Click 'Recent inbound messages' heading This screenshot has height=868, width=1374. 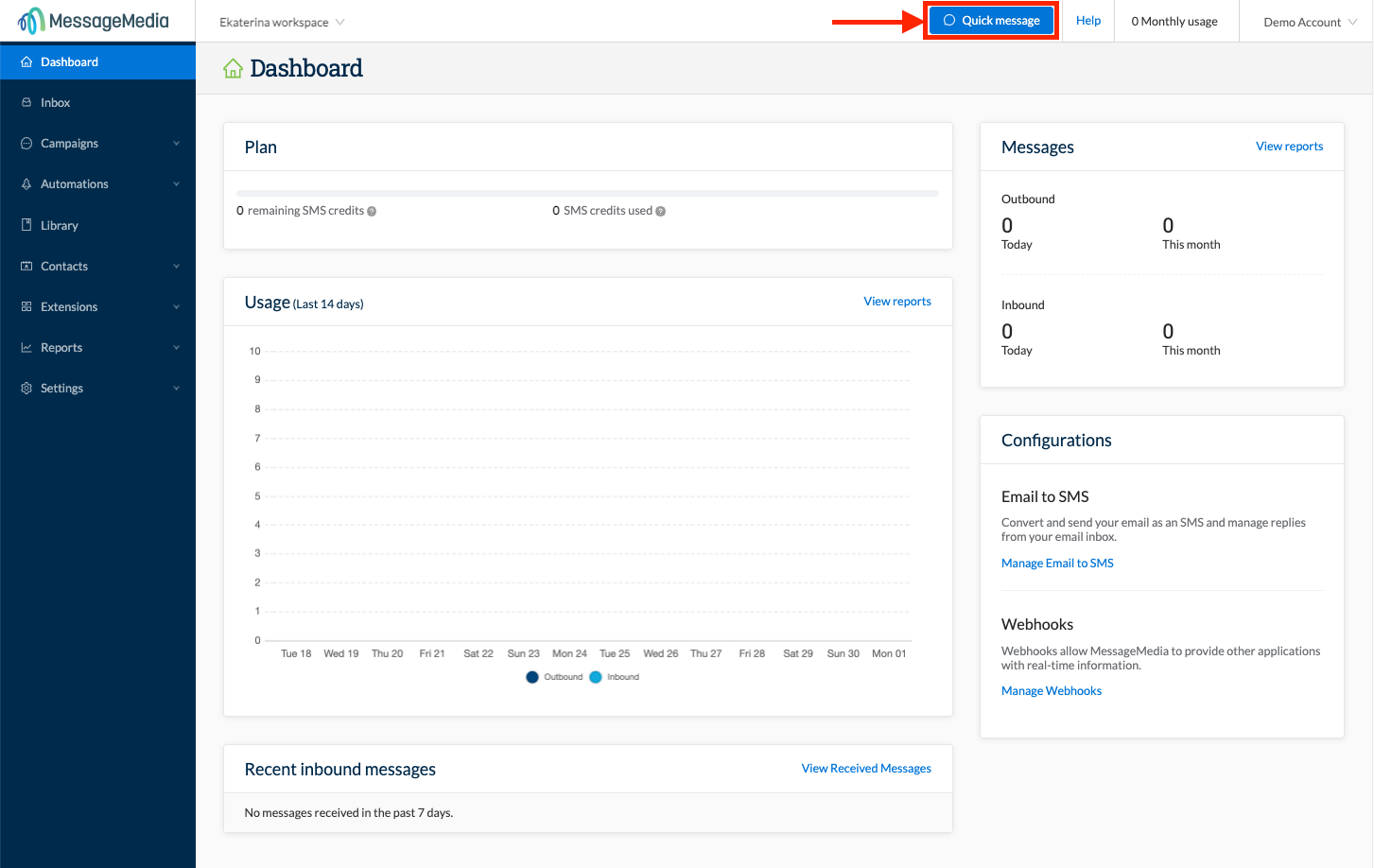340,770
